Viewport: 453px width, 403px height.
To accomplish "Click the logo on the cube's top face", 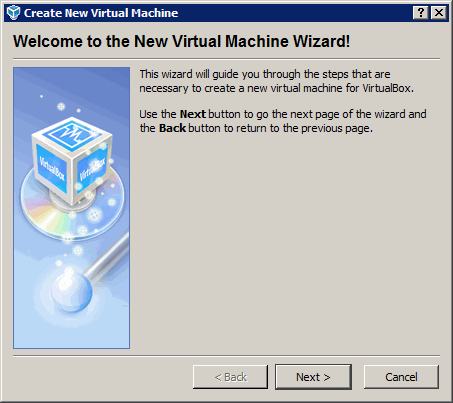I will [72, 133].
